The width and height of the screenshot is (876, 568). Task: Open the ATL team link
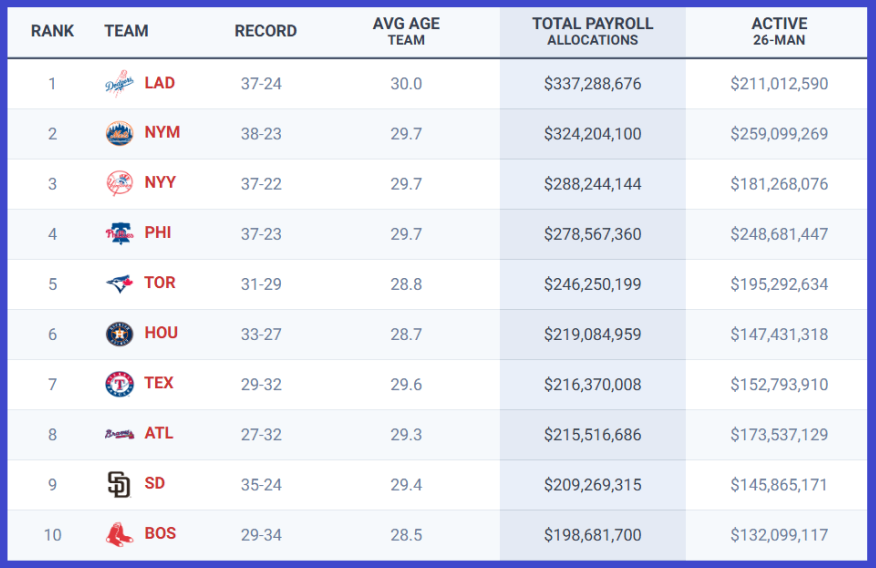[x=159, y=433]
